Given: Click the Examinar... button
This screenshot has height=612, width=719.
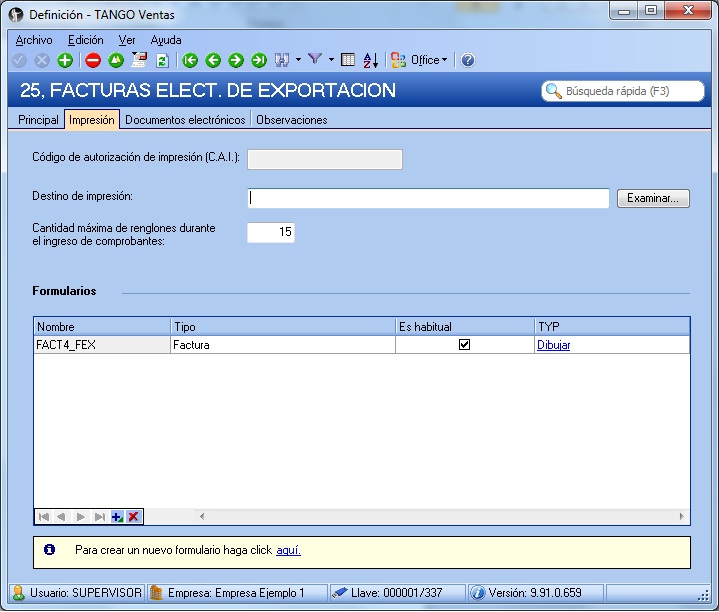Looking at the screenshot, I should tap(653, 198).
